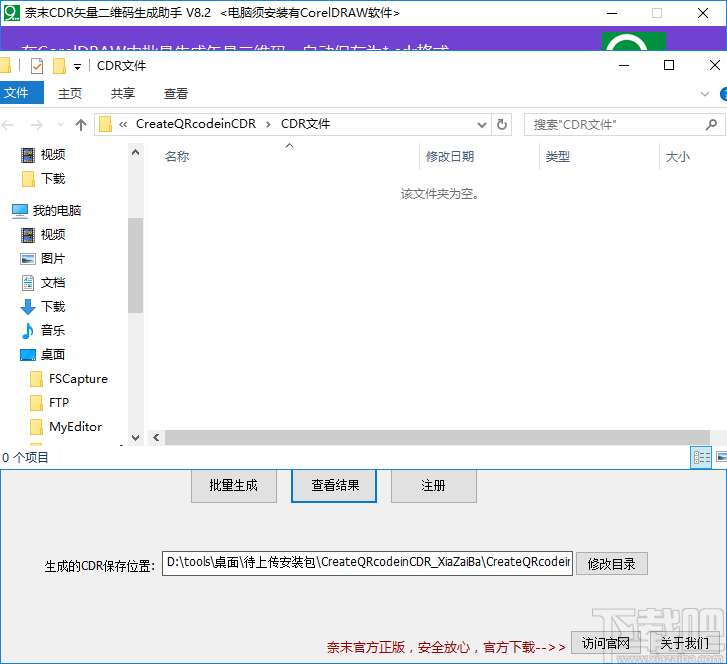Open the yellow 下载 folder in sidebar
The height and width of the screenshot is (664, 727).
[x=43, y=179]
